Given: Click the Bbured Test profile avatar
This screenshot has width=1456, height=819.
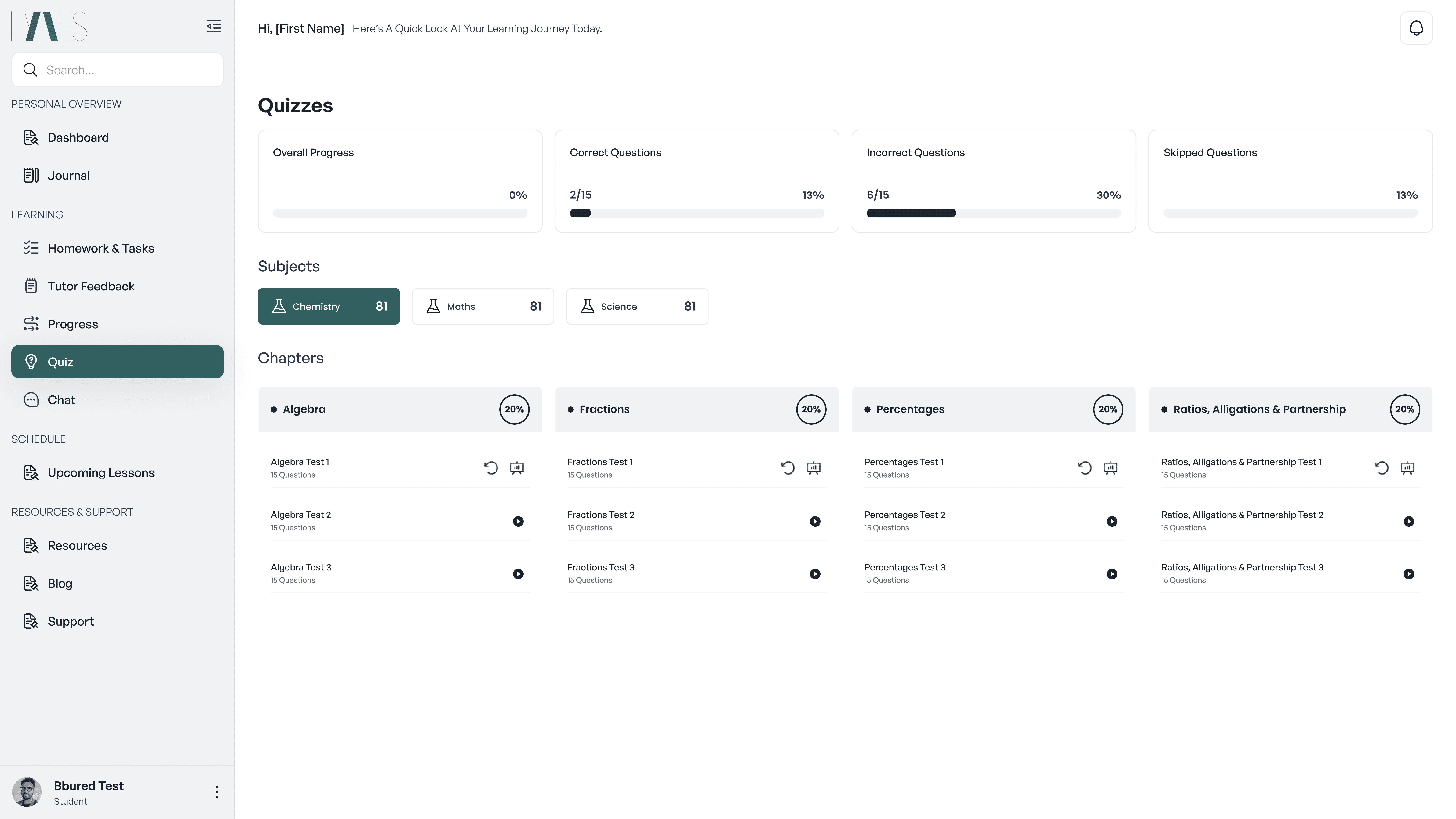Looking at the screenshot, I should 27,792.
